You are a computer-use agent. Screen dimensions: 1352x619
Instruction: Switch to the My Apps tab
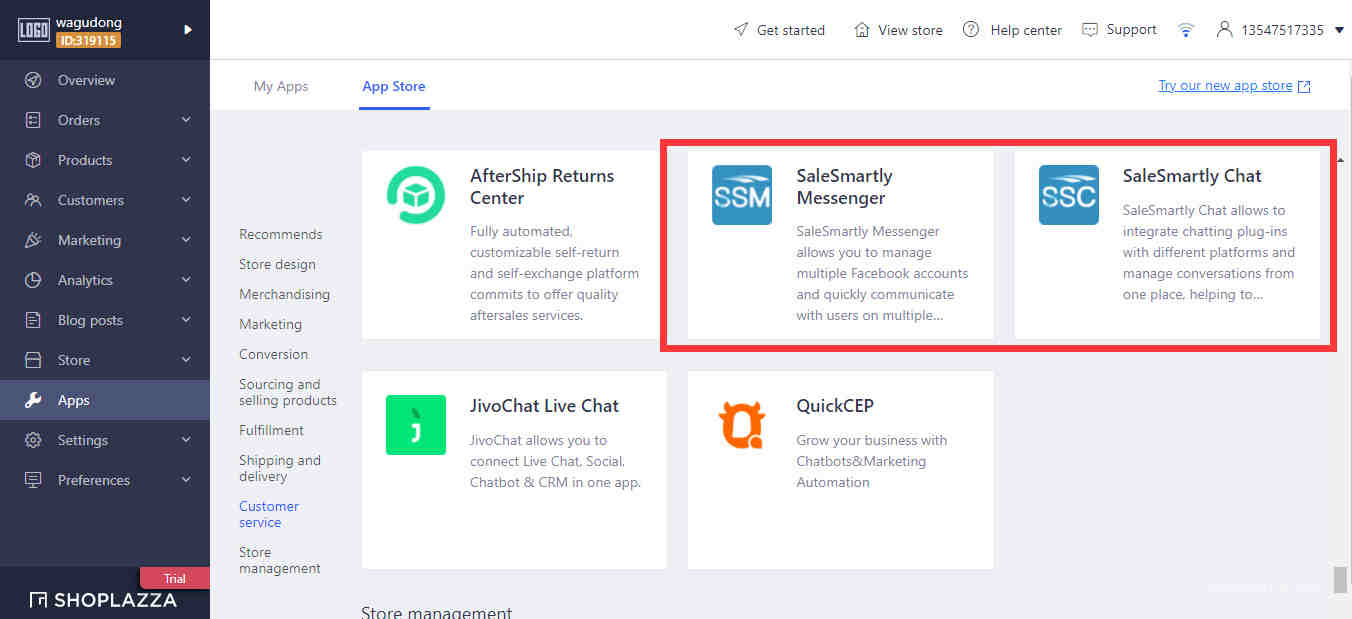[281, 86]
